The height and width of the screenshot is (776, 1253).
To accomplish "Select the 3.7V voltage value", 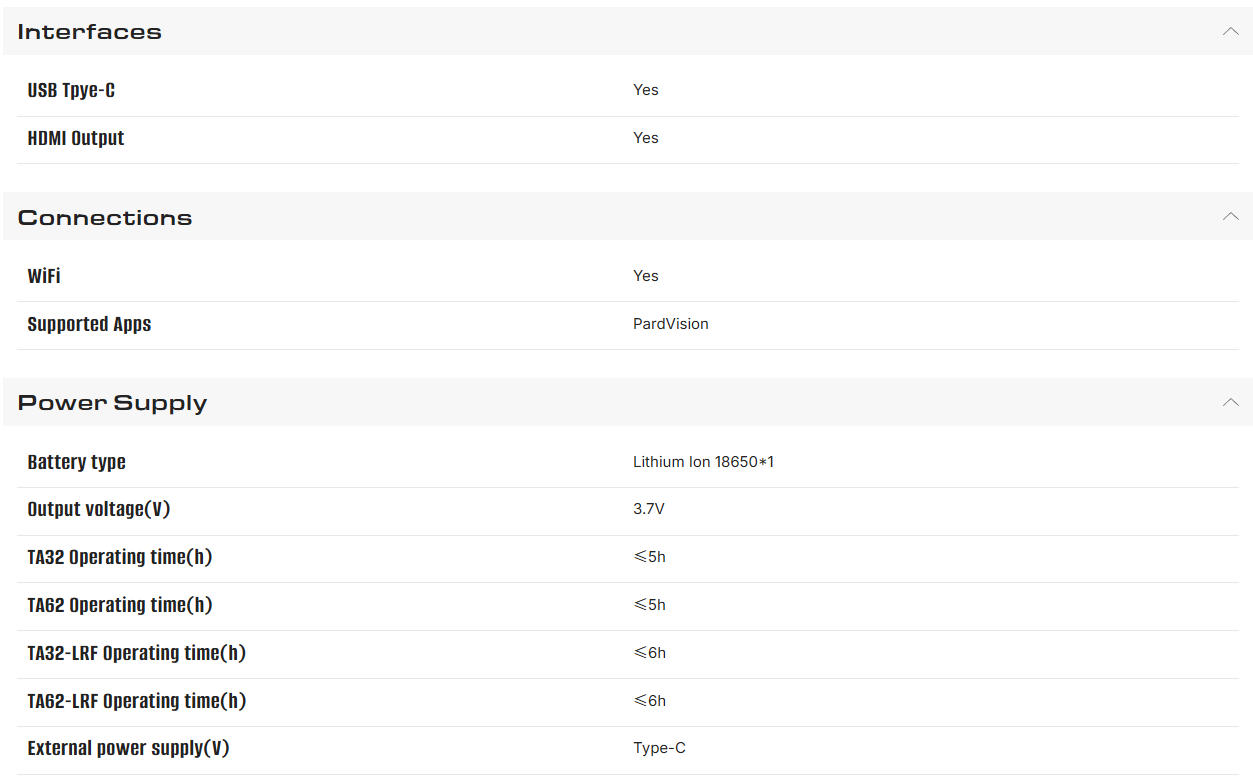I will click(x=649, y=509).
